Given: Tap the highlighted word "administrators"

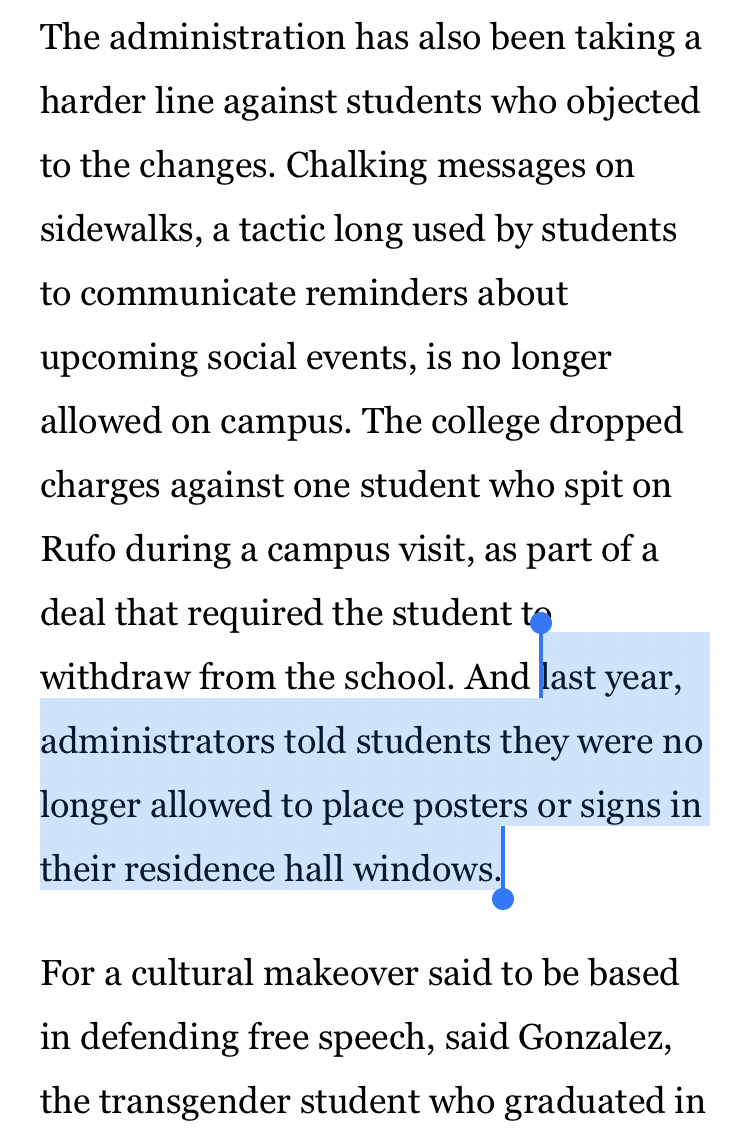Looking at the screenshot, I should [x=156, y=742].
